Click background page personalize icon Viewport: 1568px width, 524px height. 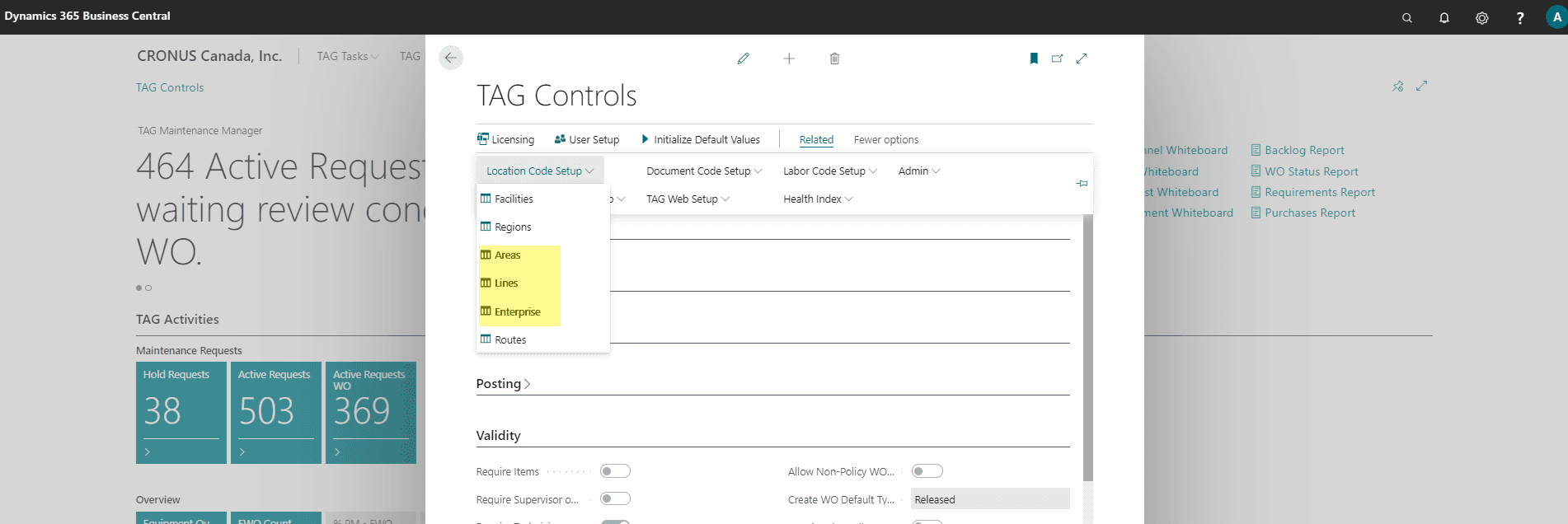[x=1398, y=86]
